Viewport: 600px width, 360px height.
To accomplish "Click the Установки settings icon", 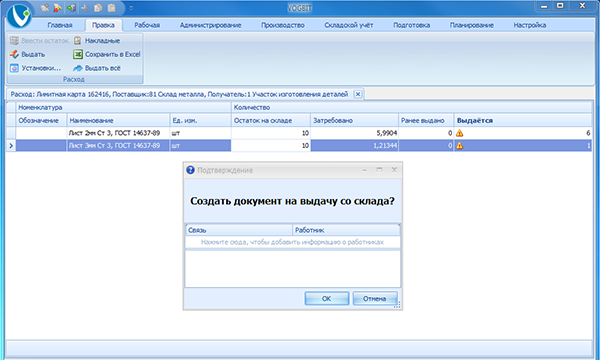I will click(14, 68).
